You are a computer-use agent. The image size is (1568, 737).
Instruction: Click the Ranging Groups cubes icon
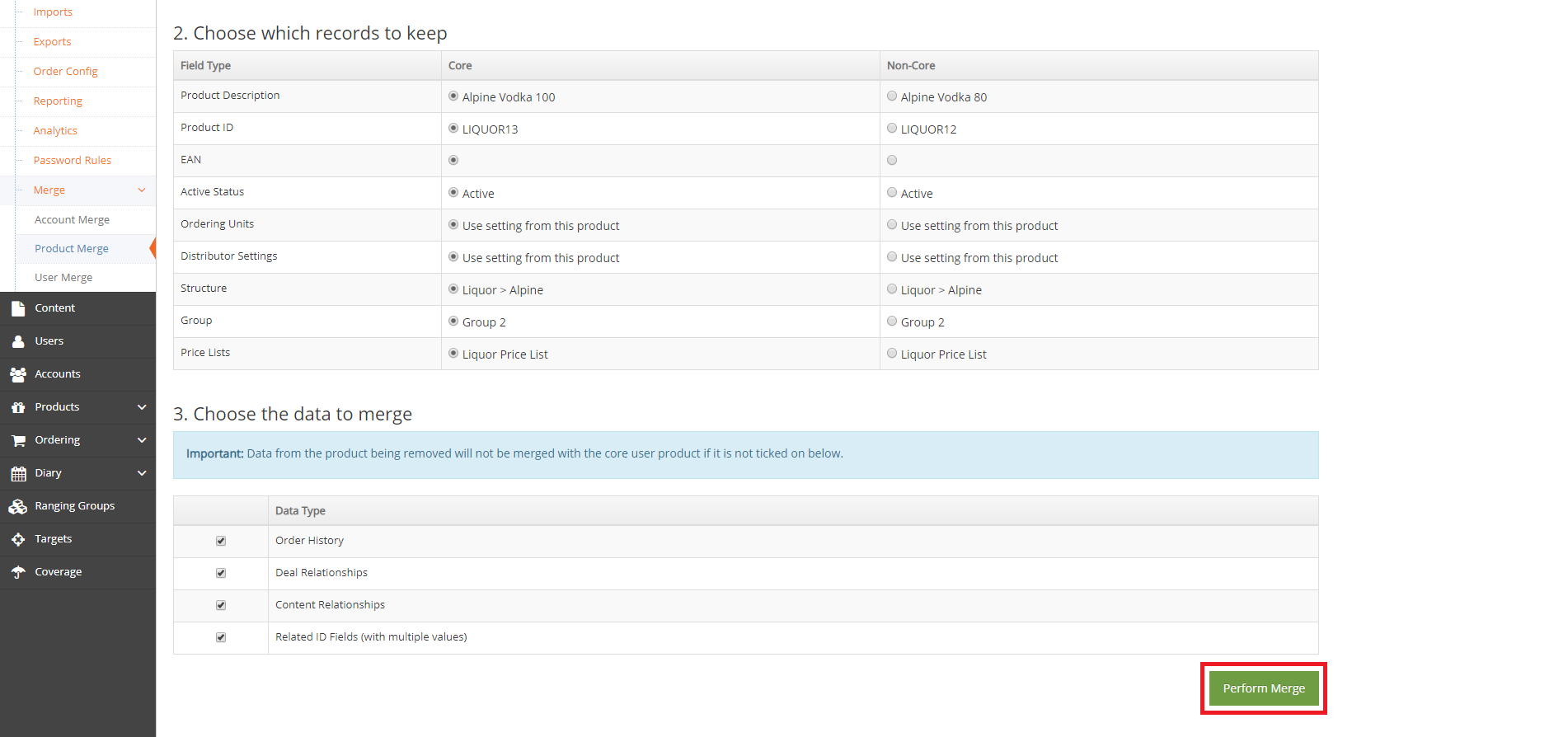coord(18,506)
